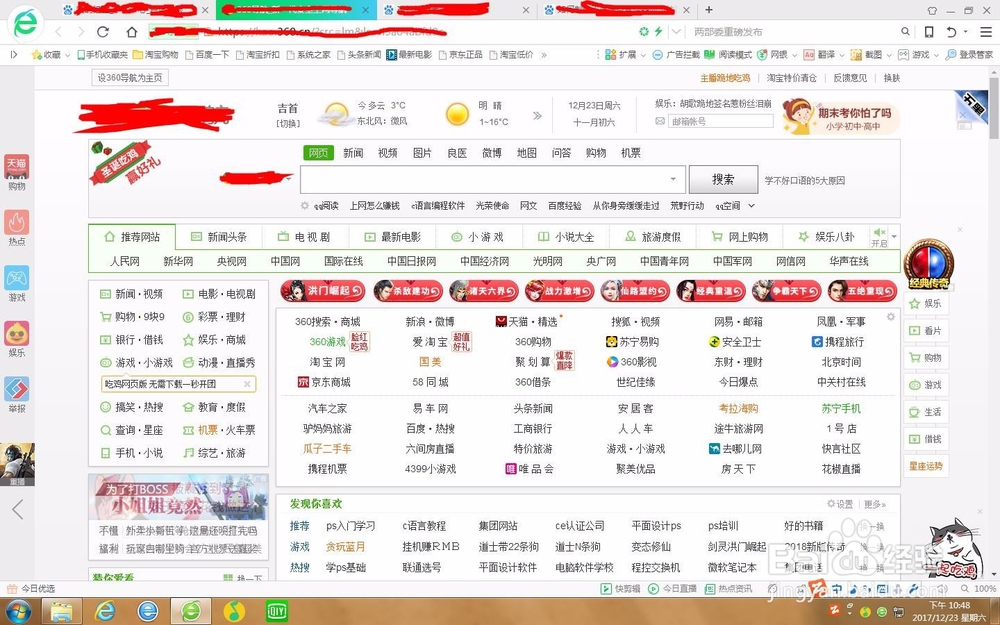This screenshot has height=625, width=1000.
Task: Toggle sound 开启 in navigation tabs
Action: pos(879,237)
